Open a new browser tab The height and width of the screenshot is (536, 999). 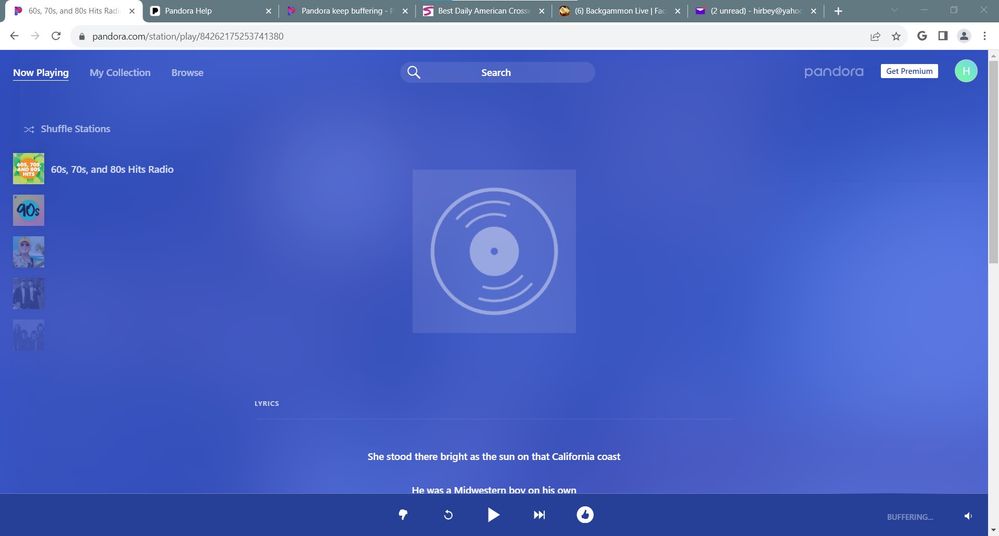[838, 11]
